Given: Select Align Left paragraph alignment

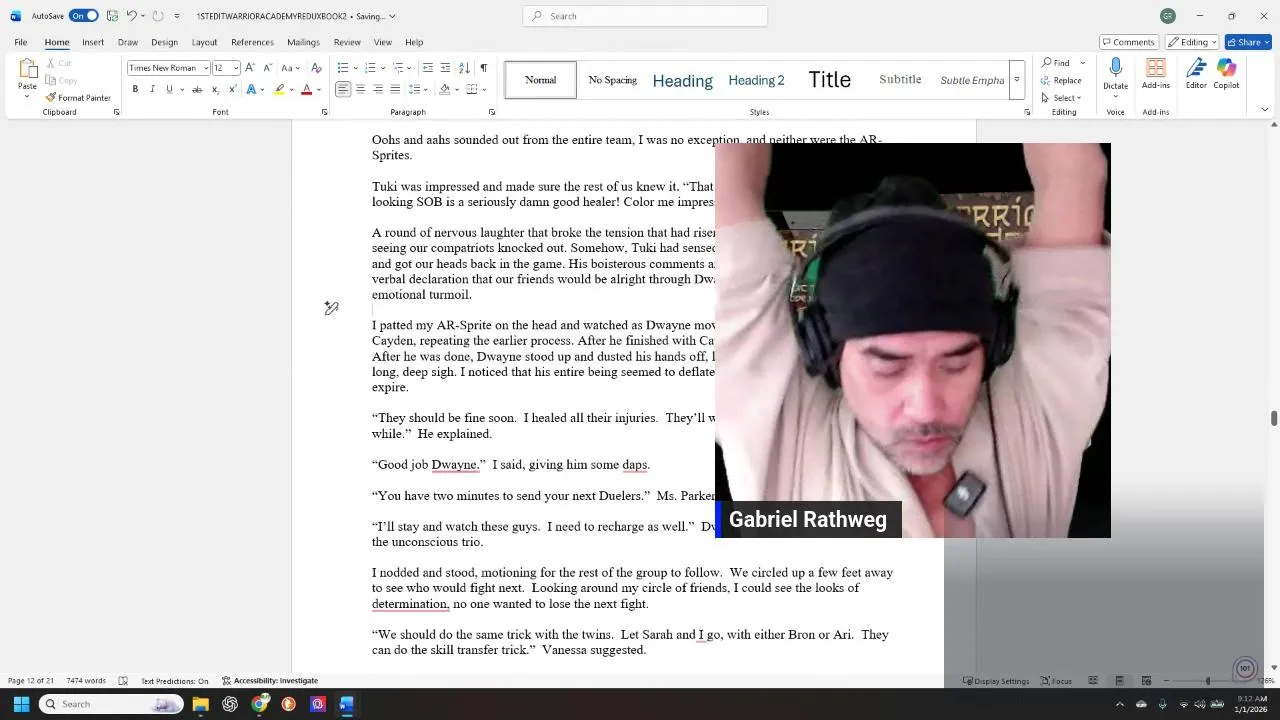Looking at the screenshot, I should tap(343, 89).
